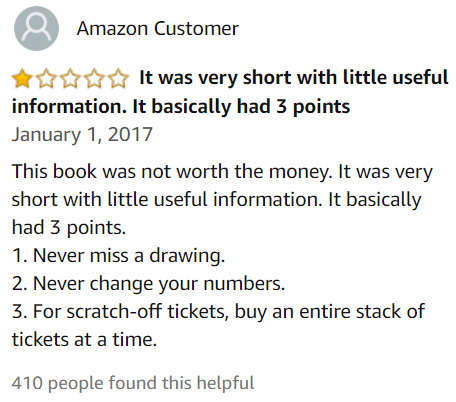Select point '1. Never miss a drawing.'

click(x=119, y=256)
